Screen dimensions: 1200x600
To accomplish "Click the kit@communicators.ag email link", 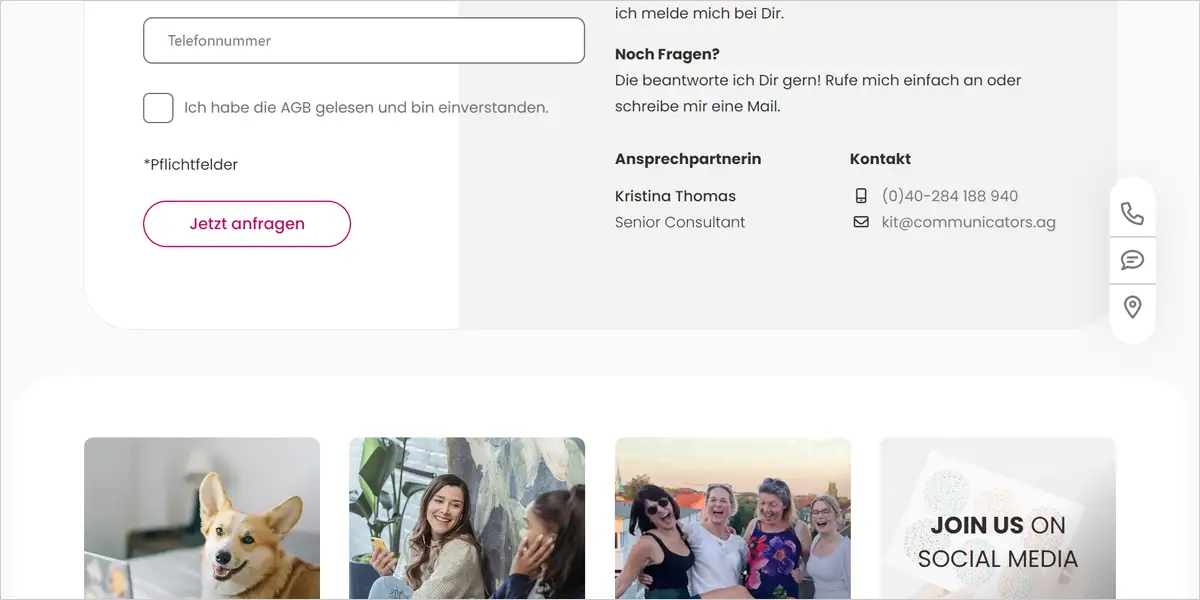I will (x=968, y=222).
